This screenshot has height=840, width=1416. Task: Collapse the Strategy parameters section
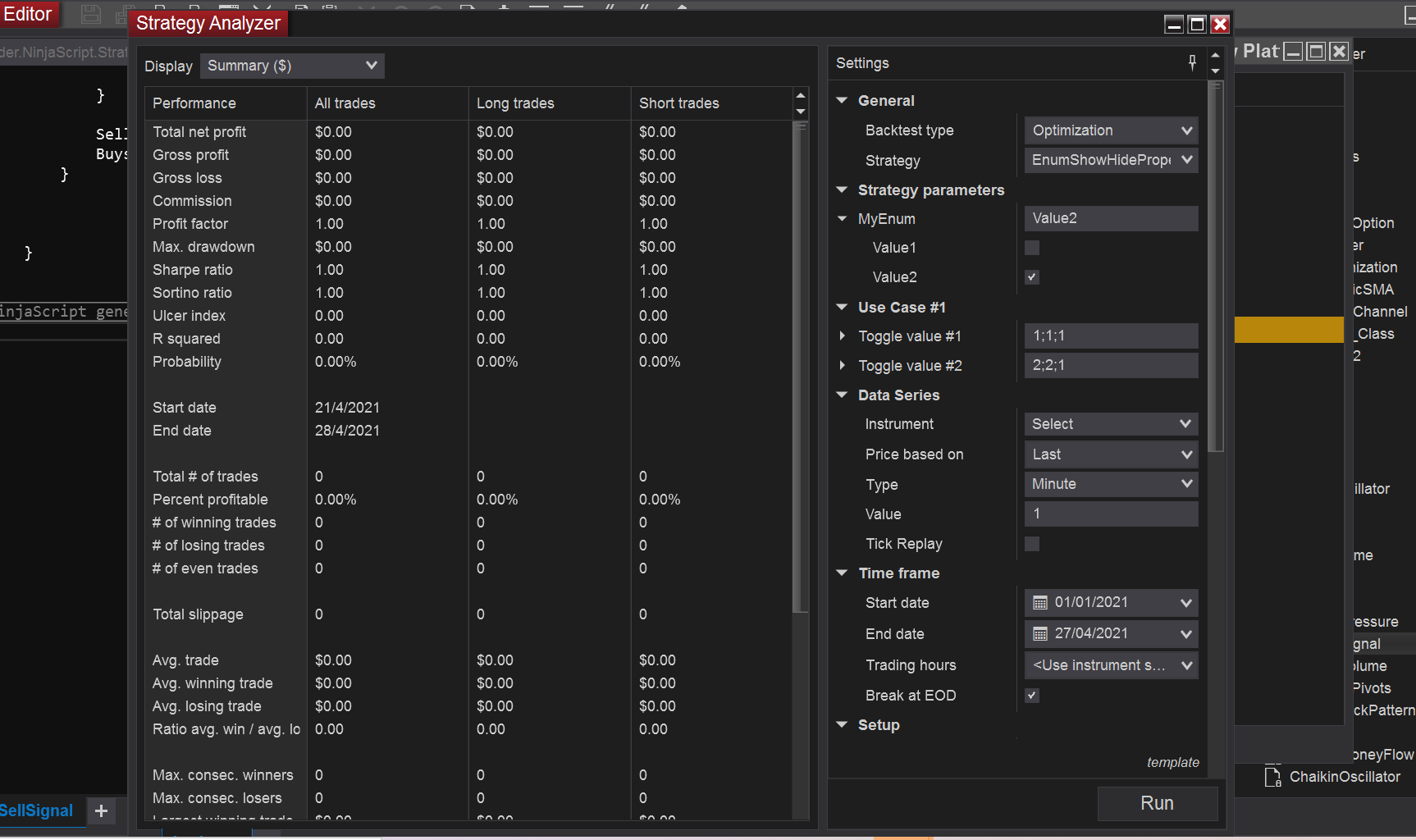tap(842, 189)
